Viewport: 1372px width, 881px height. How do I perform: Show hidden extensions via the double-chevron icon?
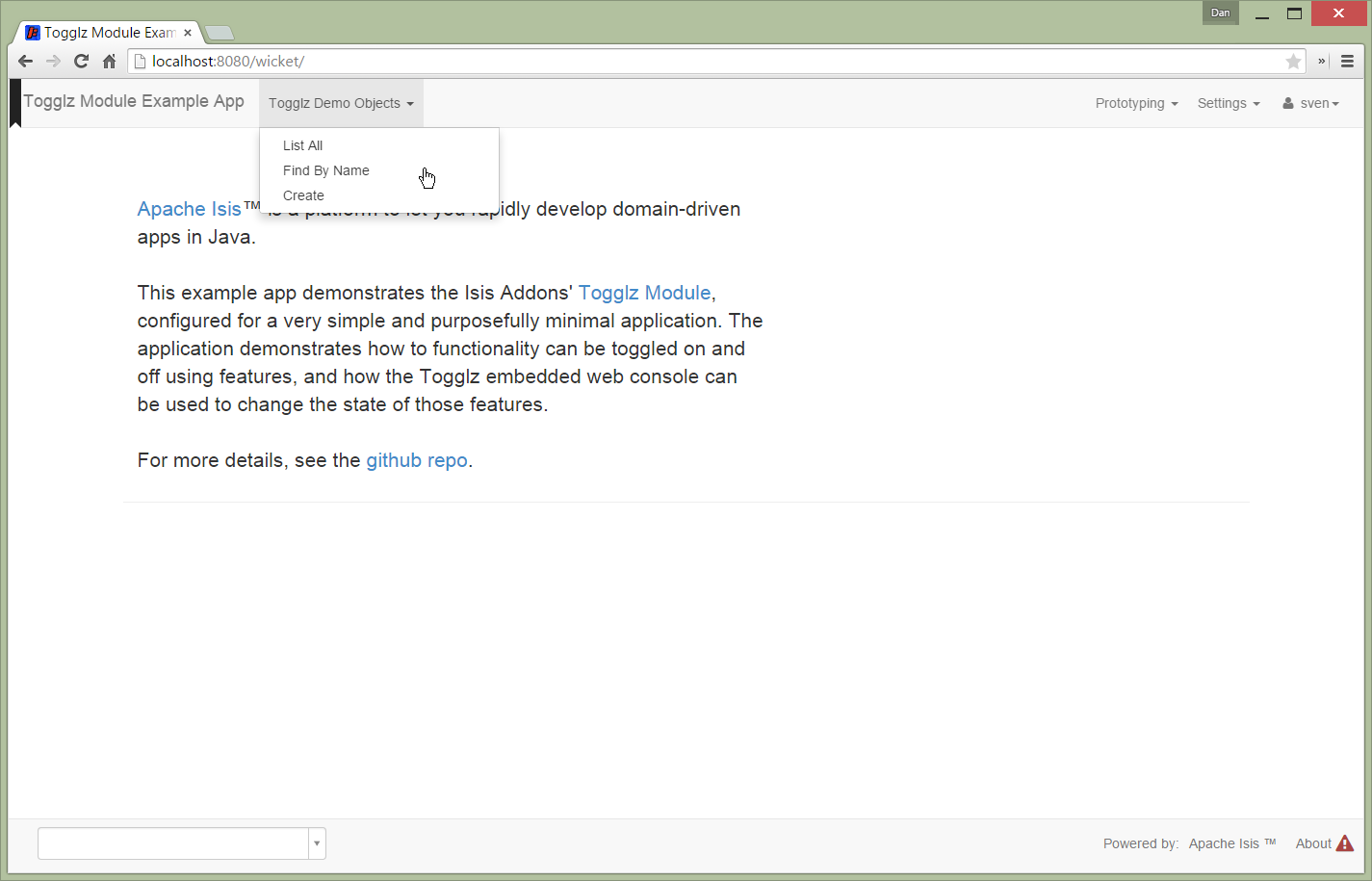(x=1322, y=61)
